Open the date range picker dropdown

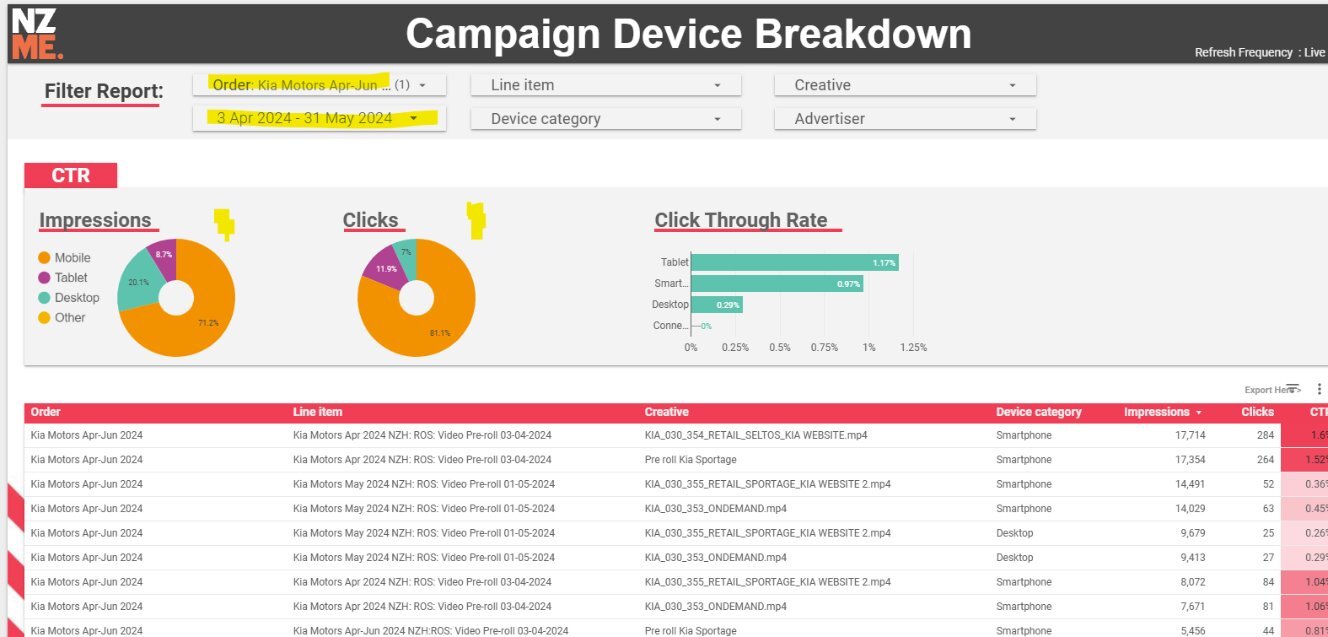pos(319,119)
